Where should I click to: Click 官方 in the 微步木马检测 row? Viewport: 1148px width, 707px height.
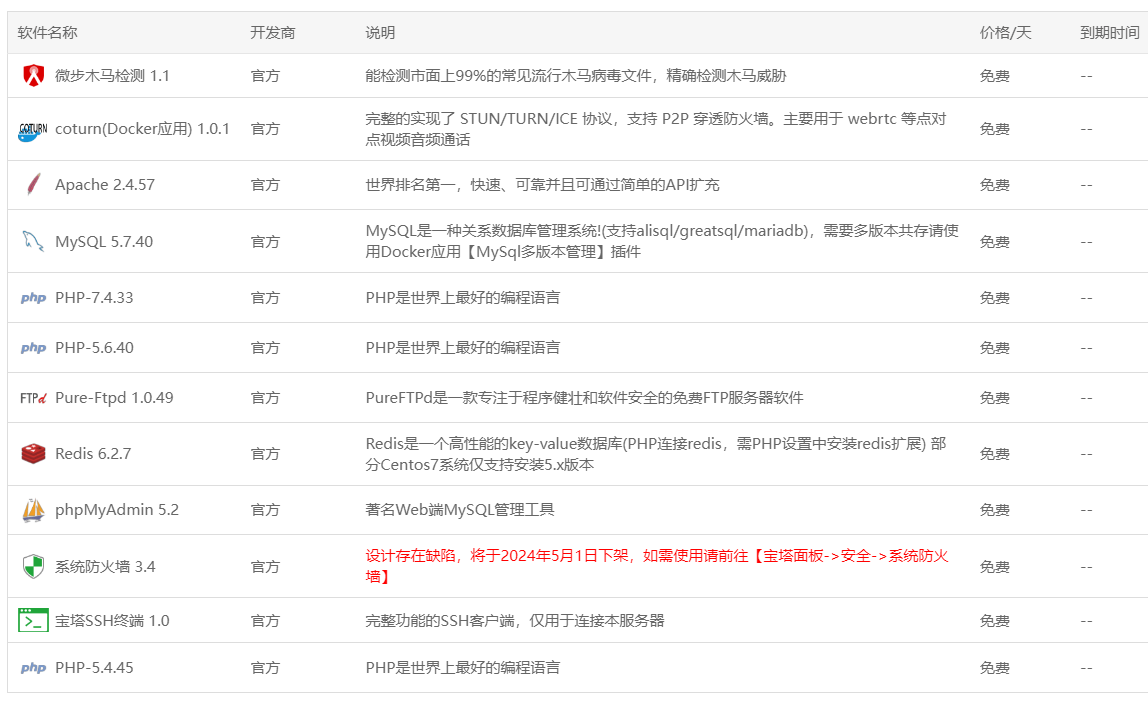[265, 75]
